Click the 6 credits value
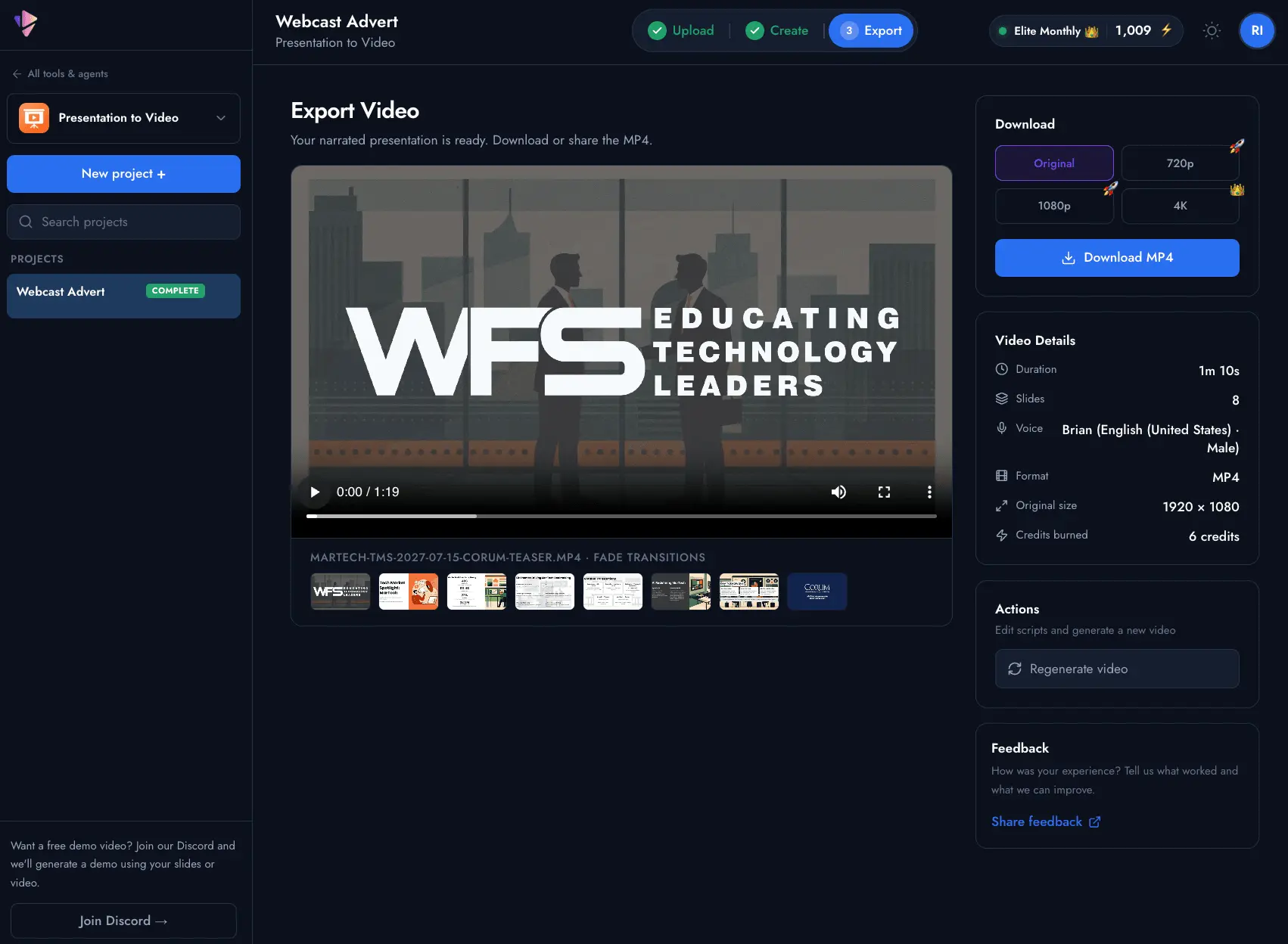 tap(1214, 536)
